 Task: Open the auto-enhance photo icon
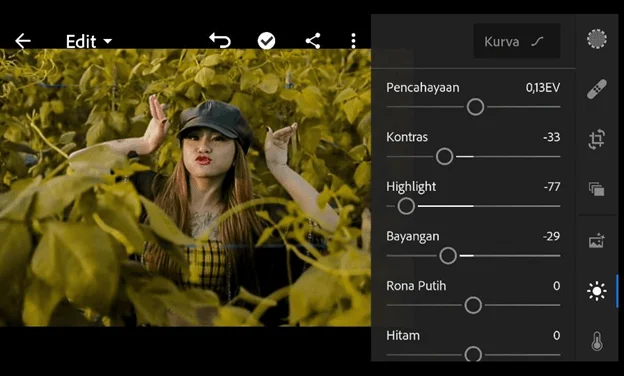click(x=597, y=241)
